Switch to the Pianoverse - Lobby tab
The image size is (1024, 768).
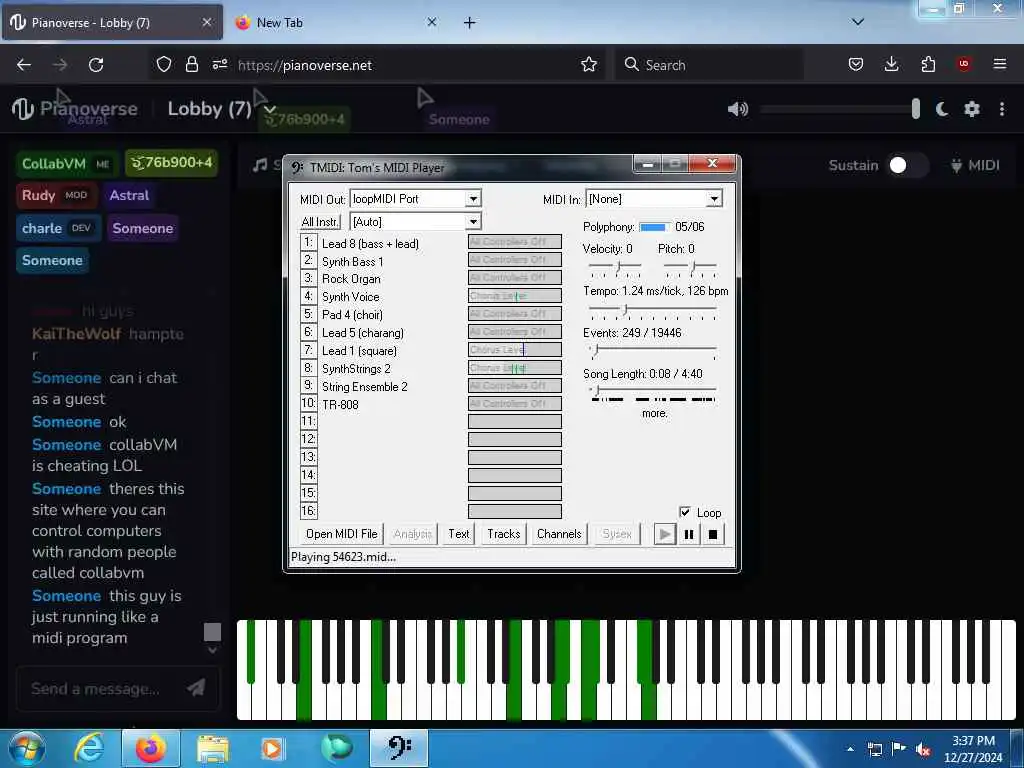112,22
